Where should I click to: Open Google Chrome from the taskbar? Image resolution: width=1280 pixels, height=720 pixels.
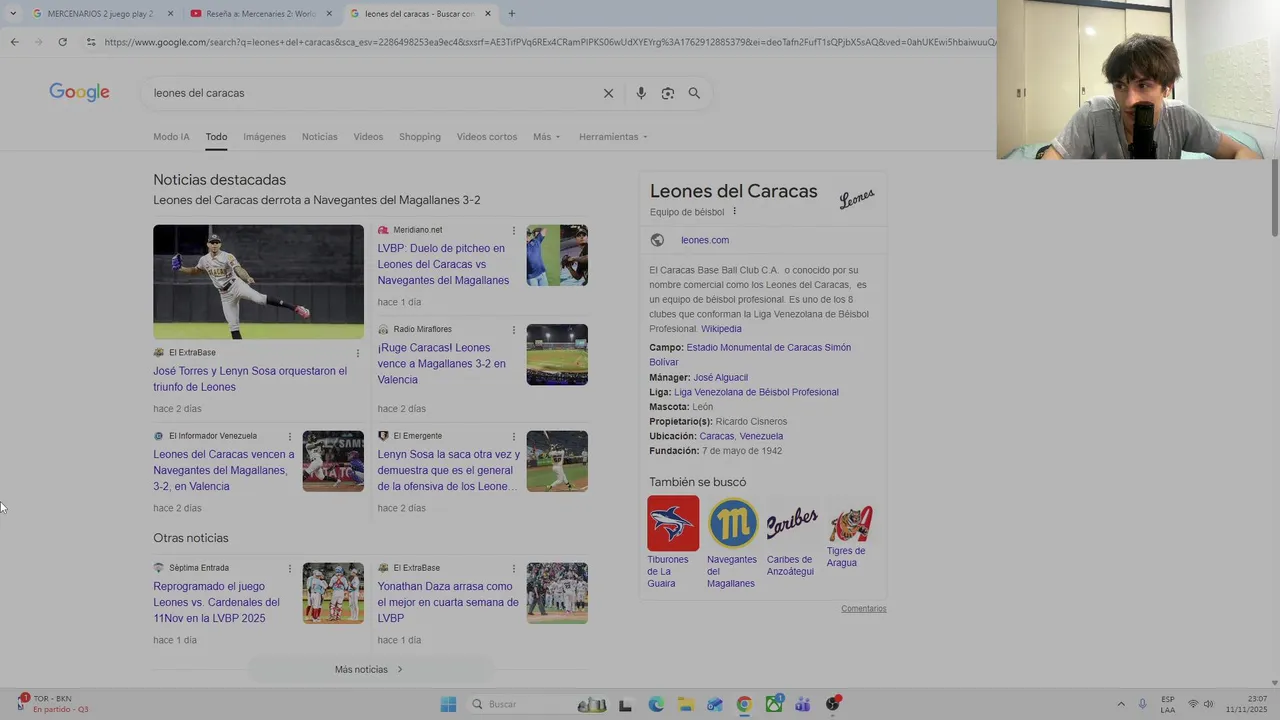744,704
